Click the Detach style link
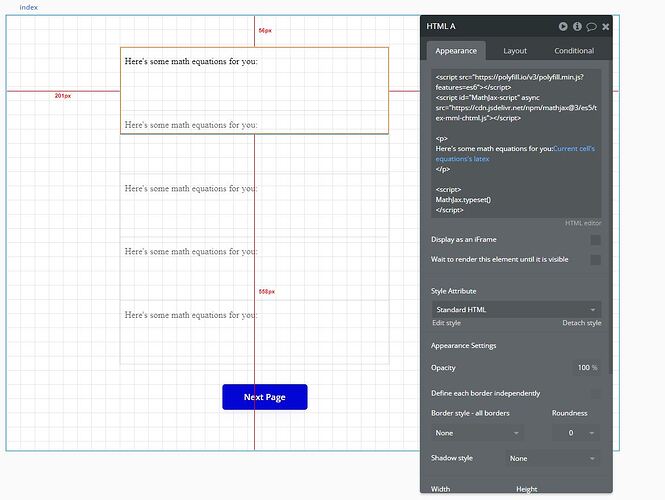This screenshot has height=500, width=665. tap(581, 323)
